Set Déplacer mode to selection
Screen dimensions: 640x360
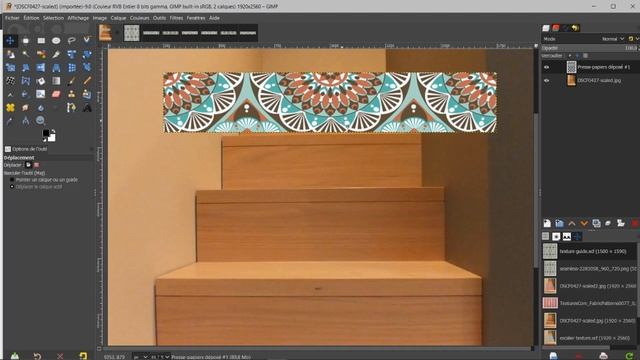point(36,165)
